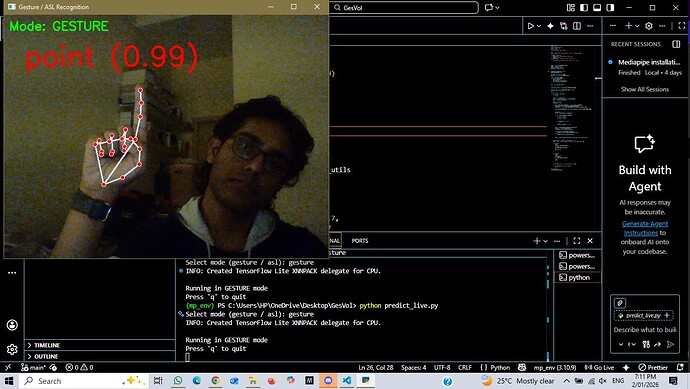This screenshot has height=389, width=690.
Task: Open terminal panel More Actions ellipsis
Action: [557, 241]
